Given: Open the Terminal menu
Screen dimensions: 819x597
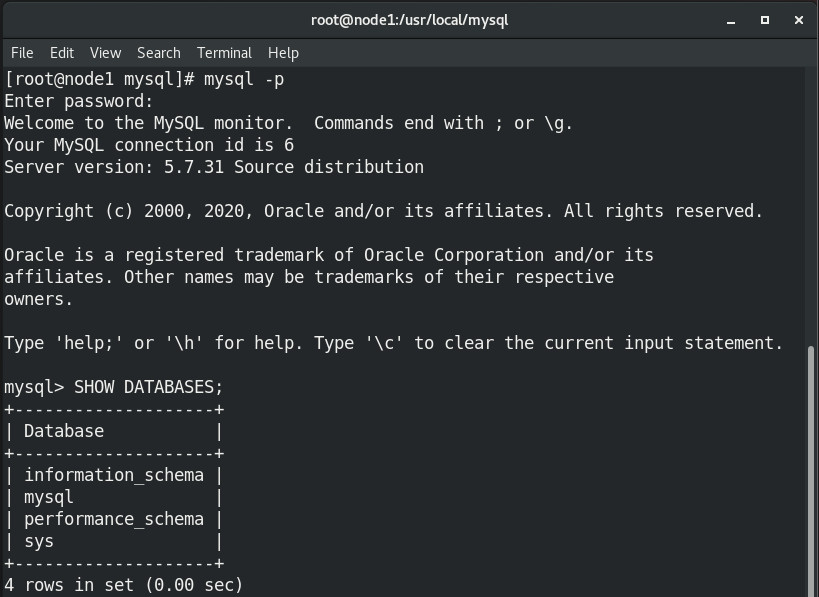Looking at the screenshot, I should click(224, 53).
